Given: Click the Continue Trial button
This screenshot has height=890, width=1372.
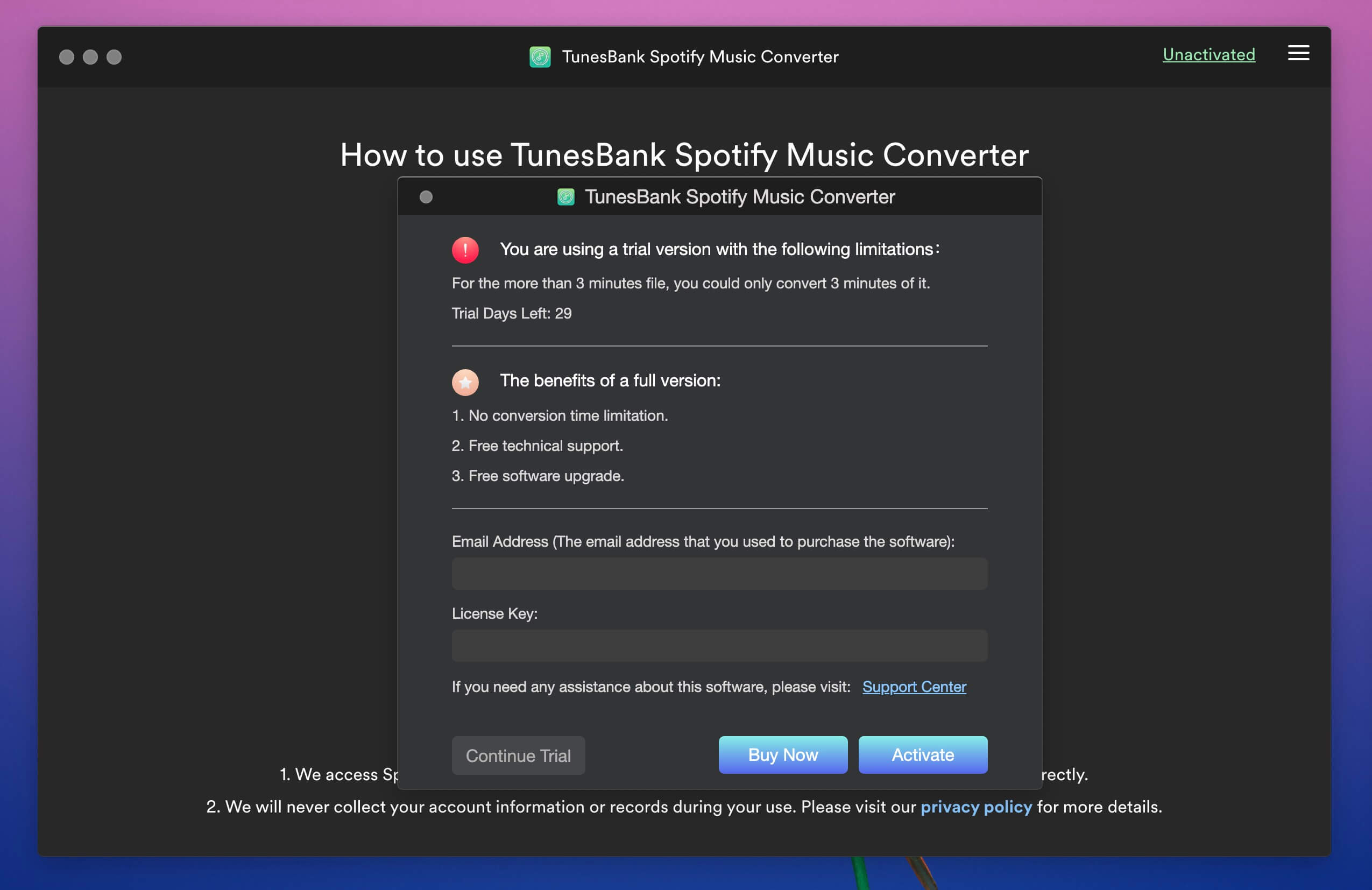Looking at the screenshot, I should [518, 755].
